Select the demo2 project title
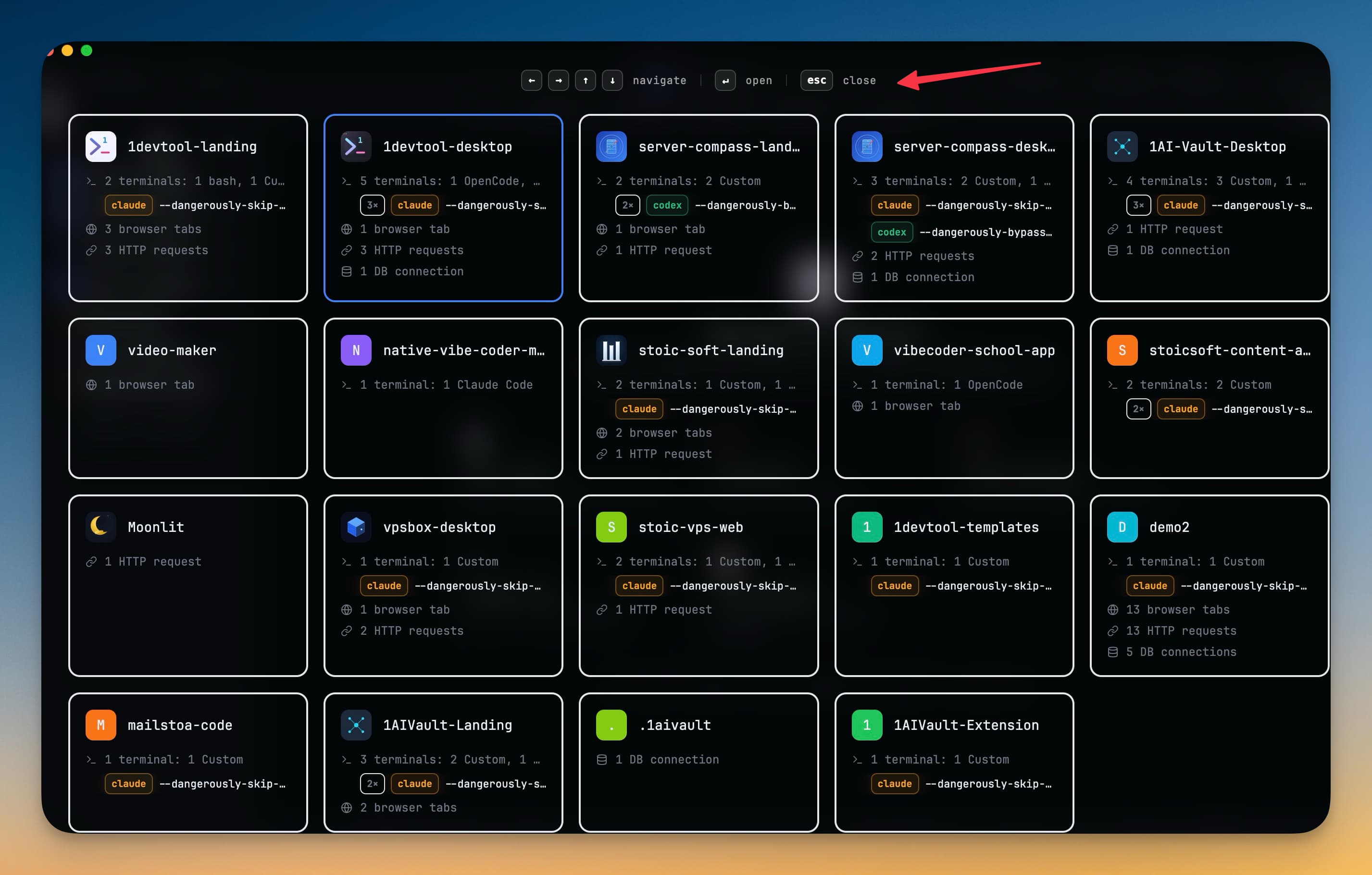Viewport: 1372px width, 875px height. [x=1169, y=527]
